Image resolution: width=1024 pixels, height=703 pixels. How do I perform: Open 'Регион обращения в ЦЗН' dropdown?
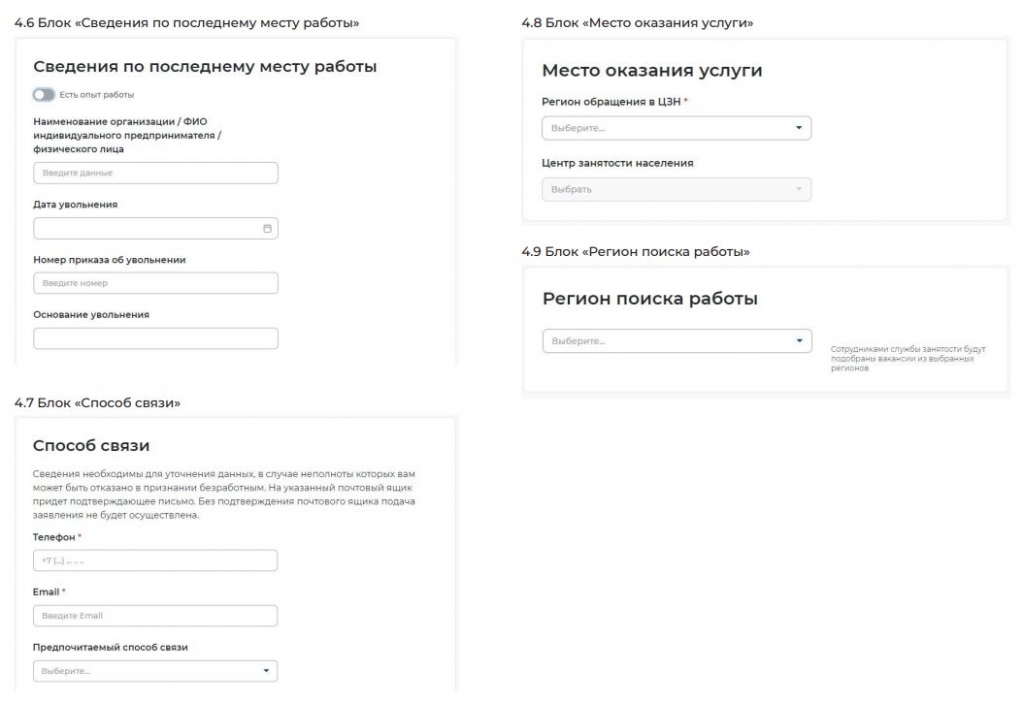pyautogui.click(x=677, y=128)
